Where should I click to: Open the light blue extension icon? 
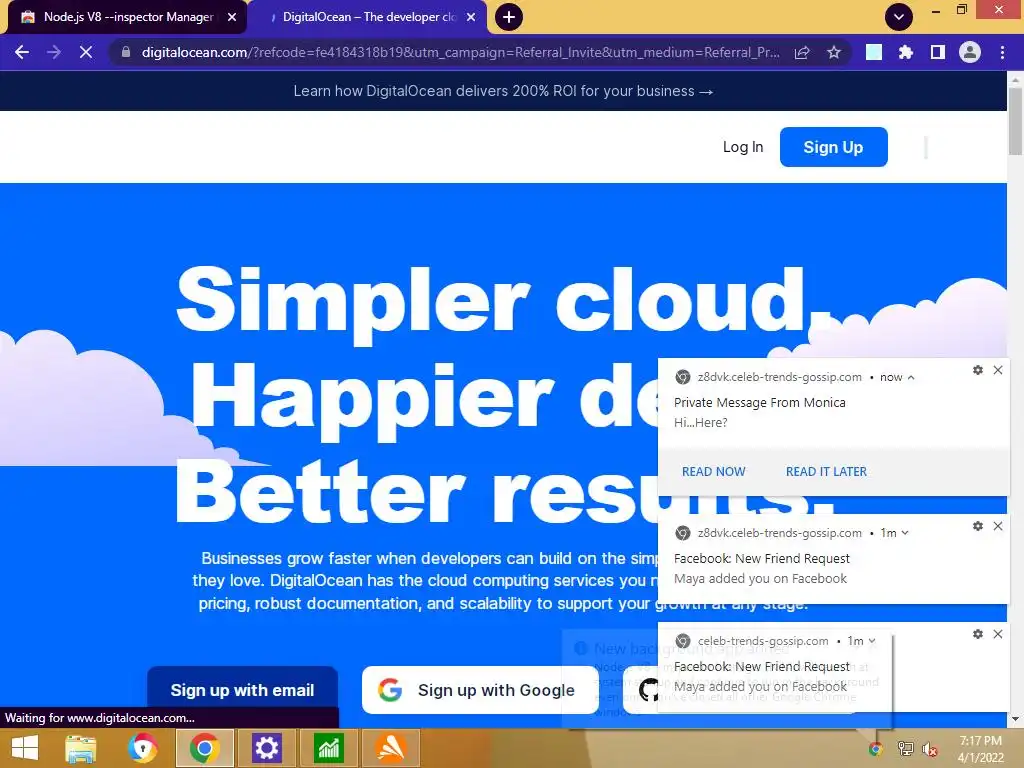pyautogui.click(x=873, y=52)
